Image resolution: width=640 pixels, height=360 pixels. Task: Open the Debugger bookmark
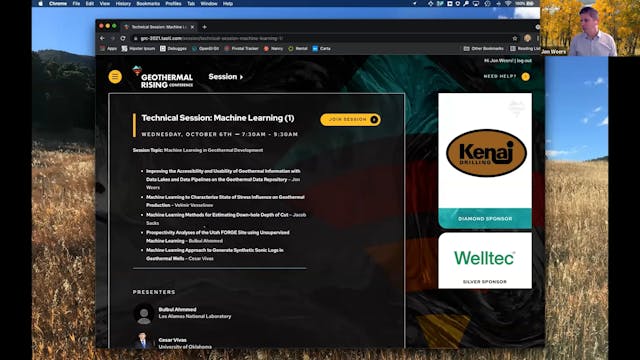(x=173, y=49)
